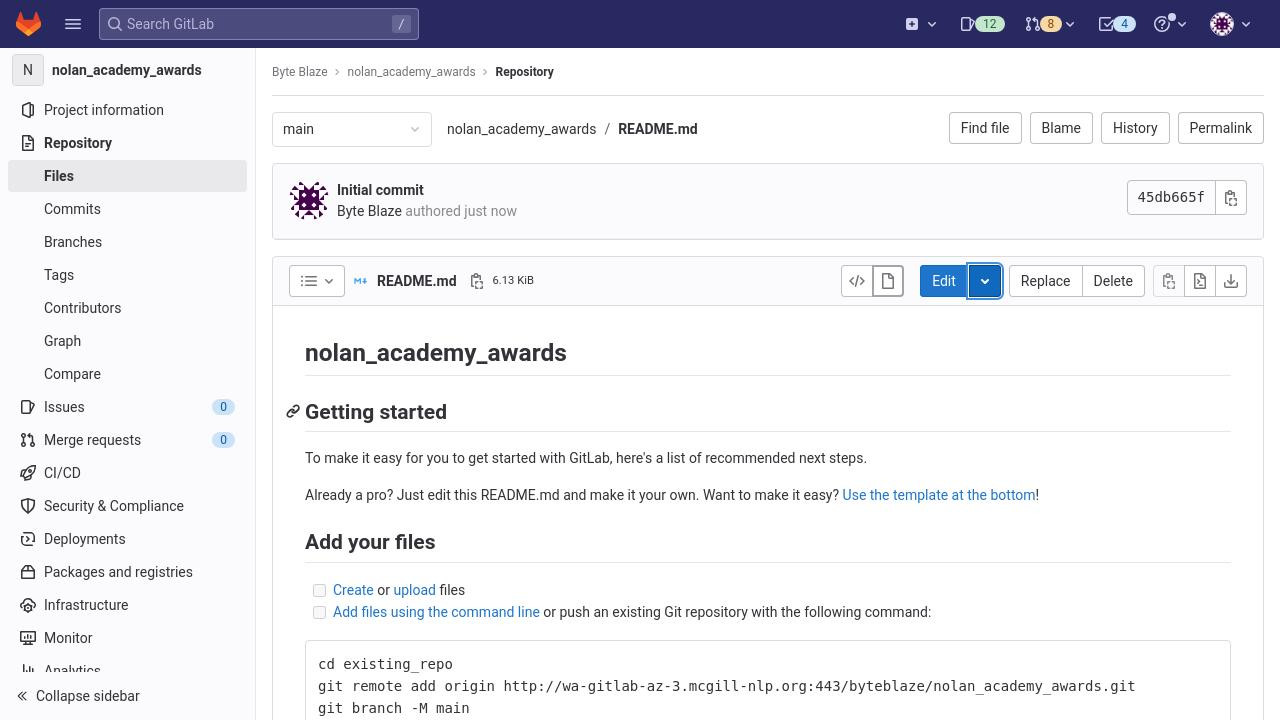Open Issues in the sidebar

[128, 407]
